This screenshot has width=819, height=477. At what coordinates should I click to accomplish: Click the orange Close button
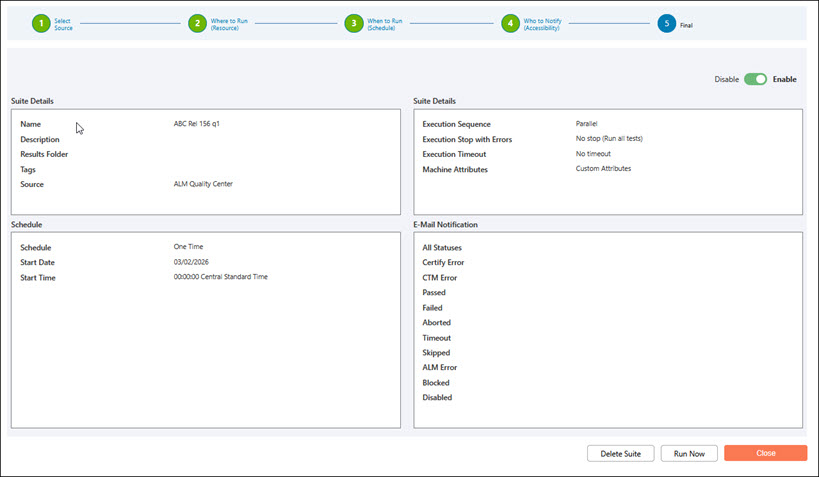point(765,453)
